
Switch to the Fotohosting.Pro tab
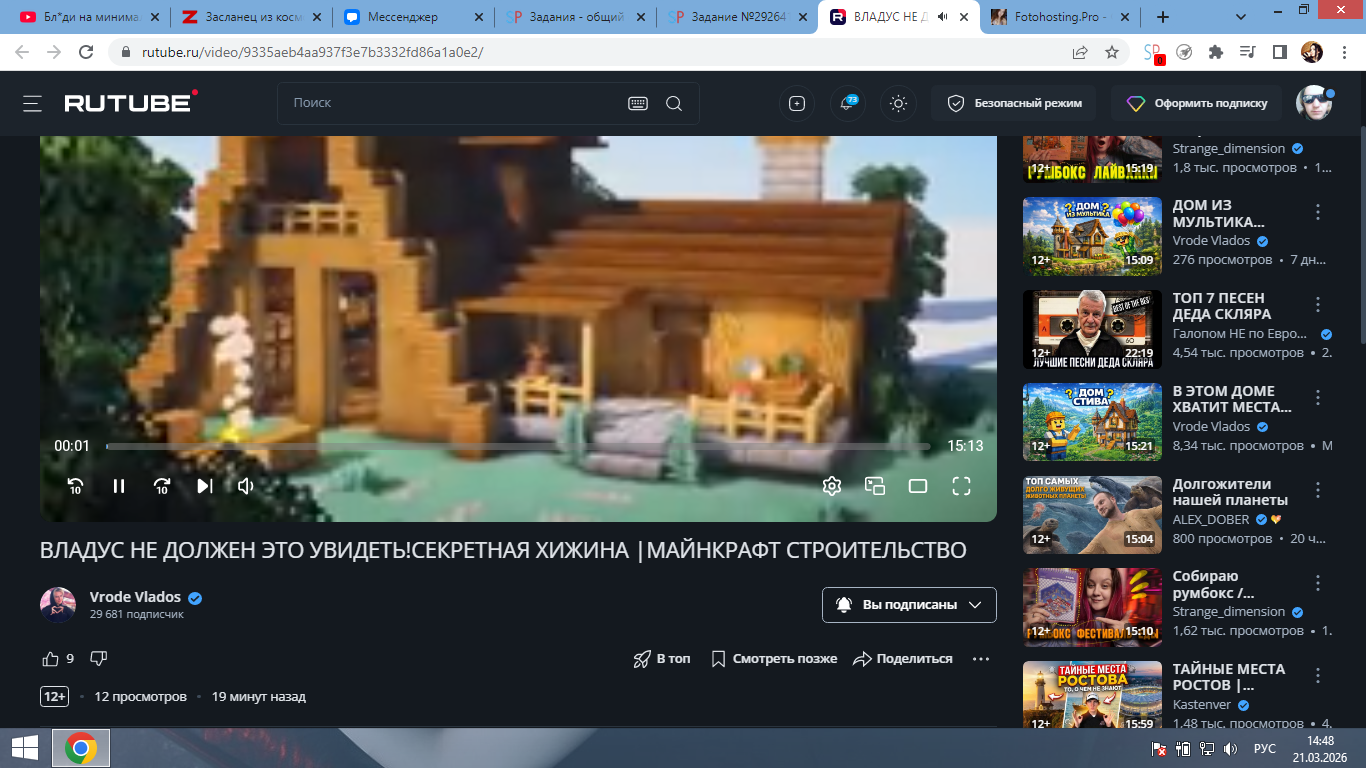[x=1061, y=17]
